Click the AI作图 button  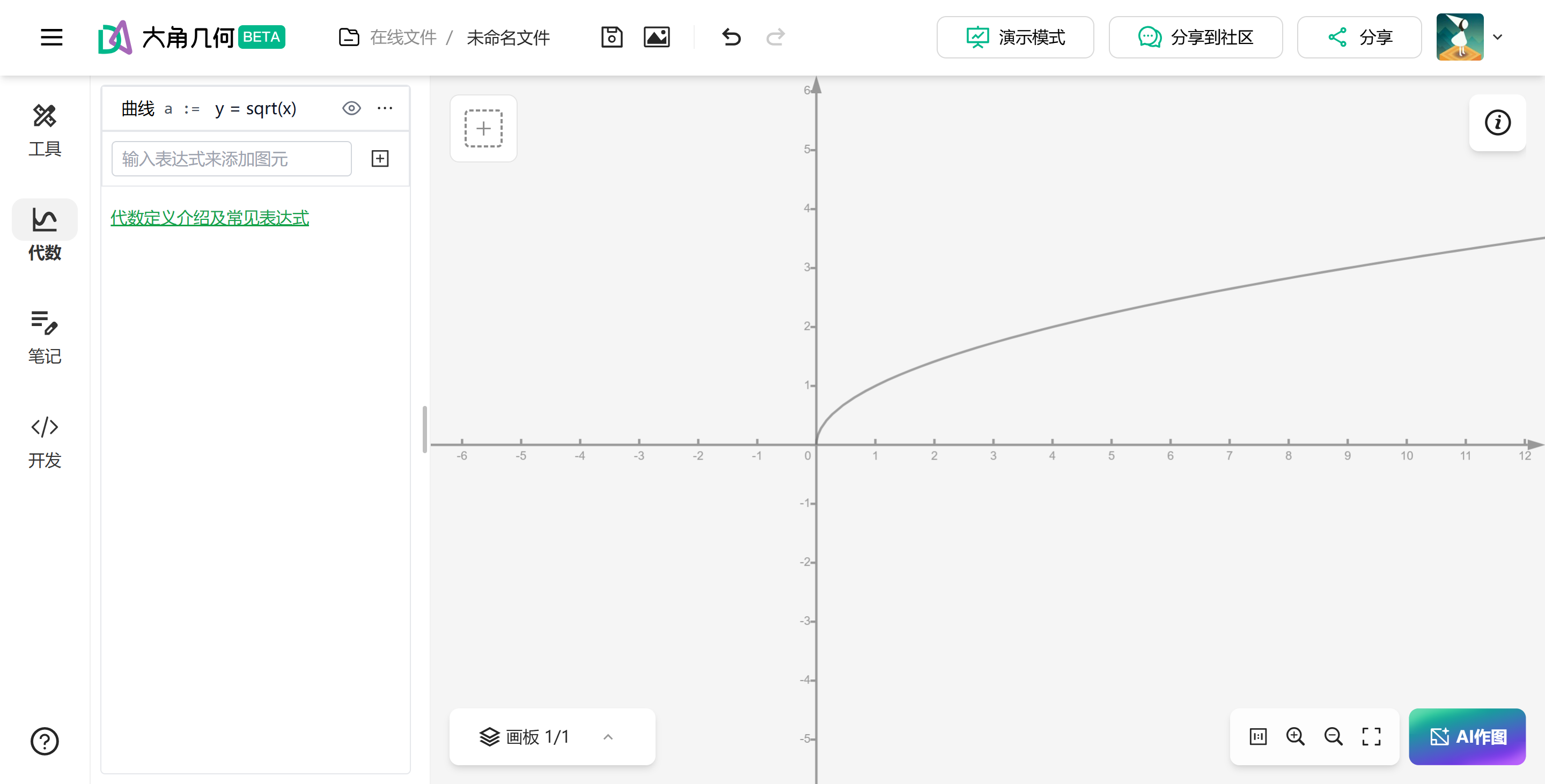pyautogui.click(x=1467, y=736)
